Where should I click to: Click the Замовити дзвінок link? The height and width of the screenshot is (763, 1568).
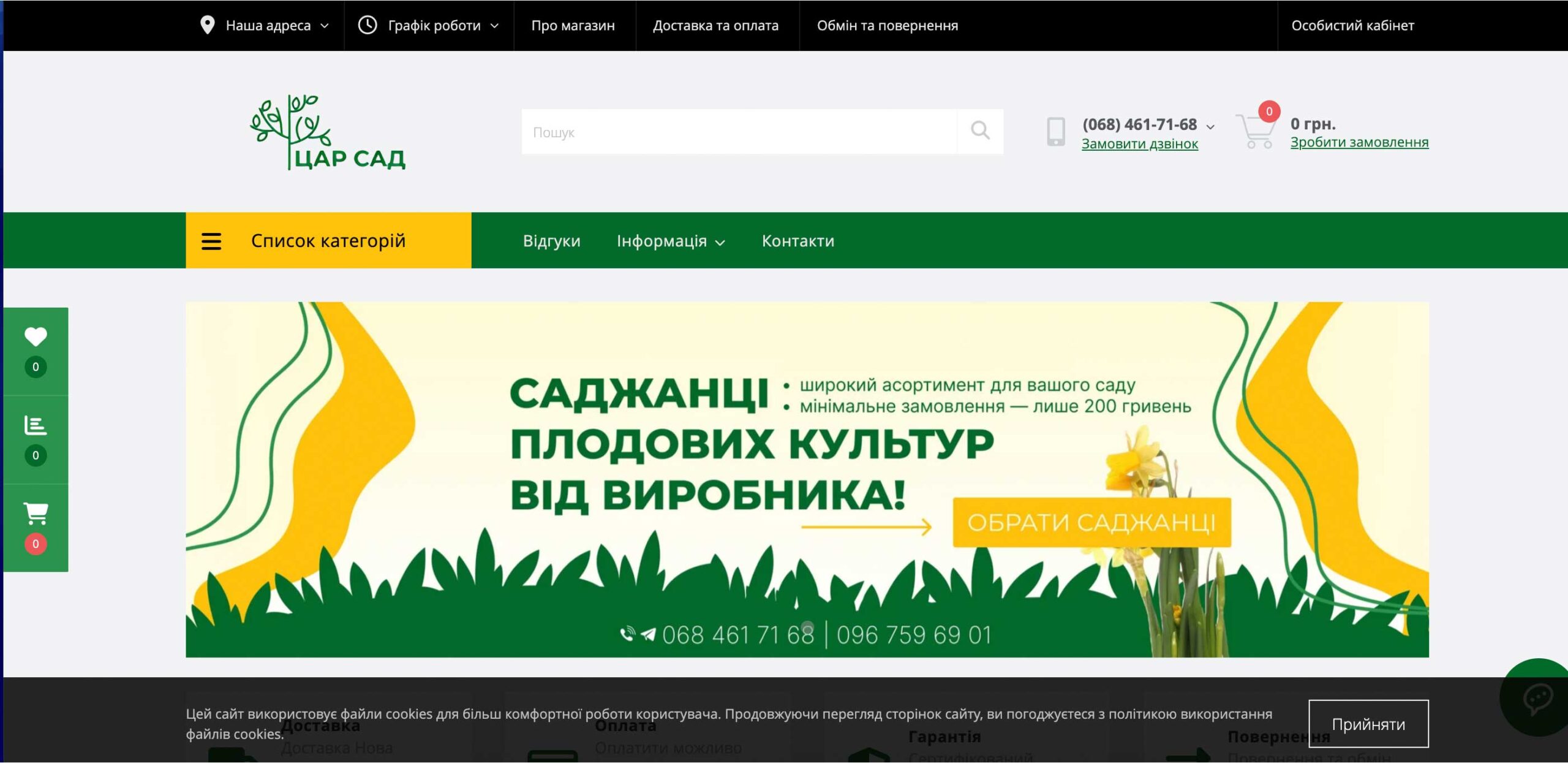pos(1139,144)
